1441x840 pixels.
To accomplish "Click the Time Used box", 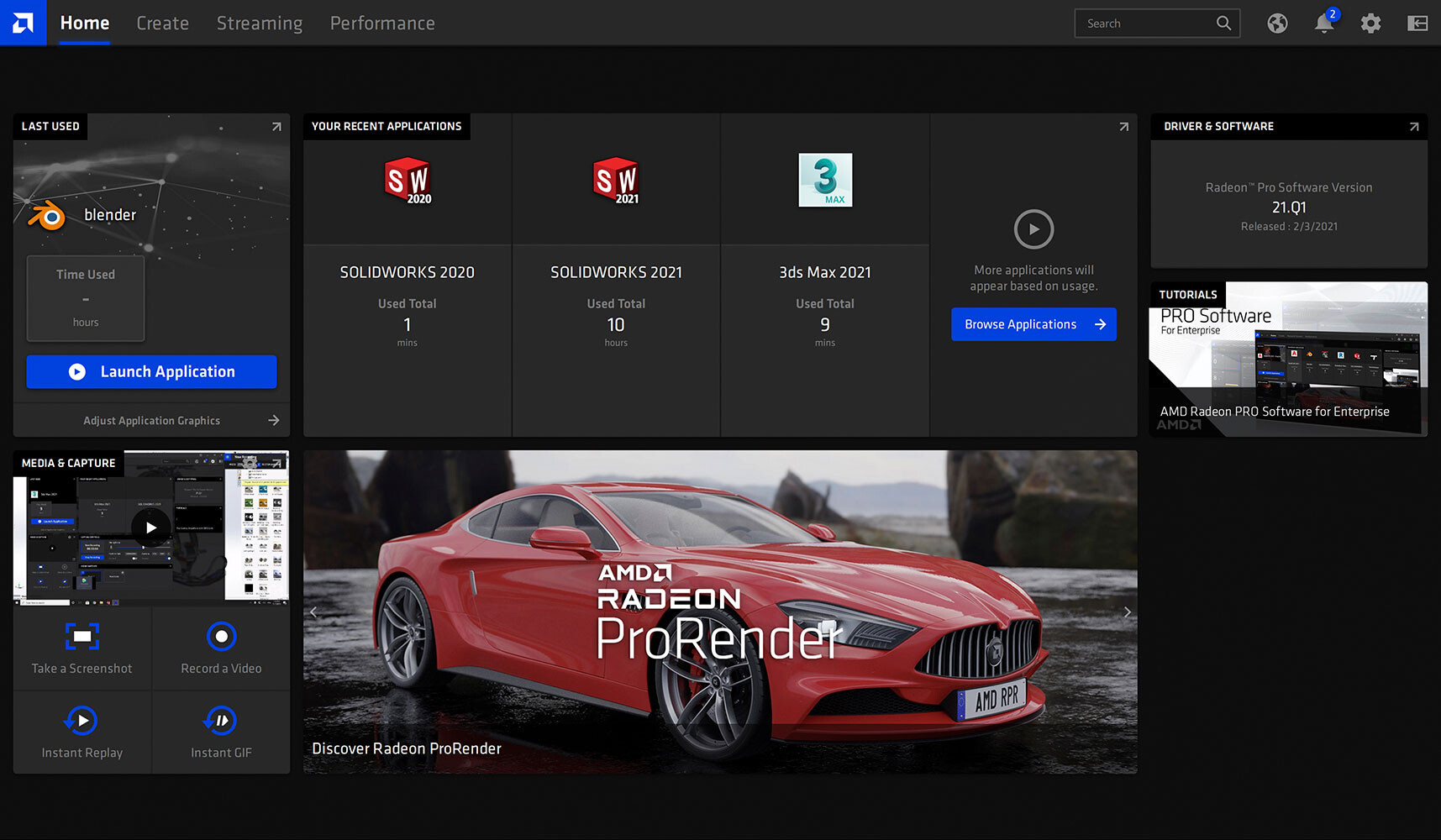I will (86, 298).
